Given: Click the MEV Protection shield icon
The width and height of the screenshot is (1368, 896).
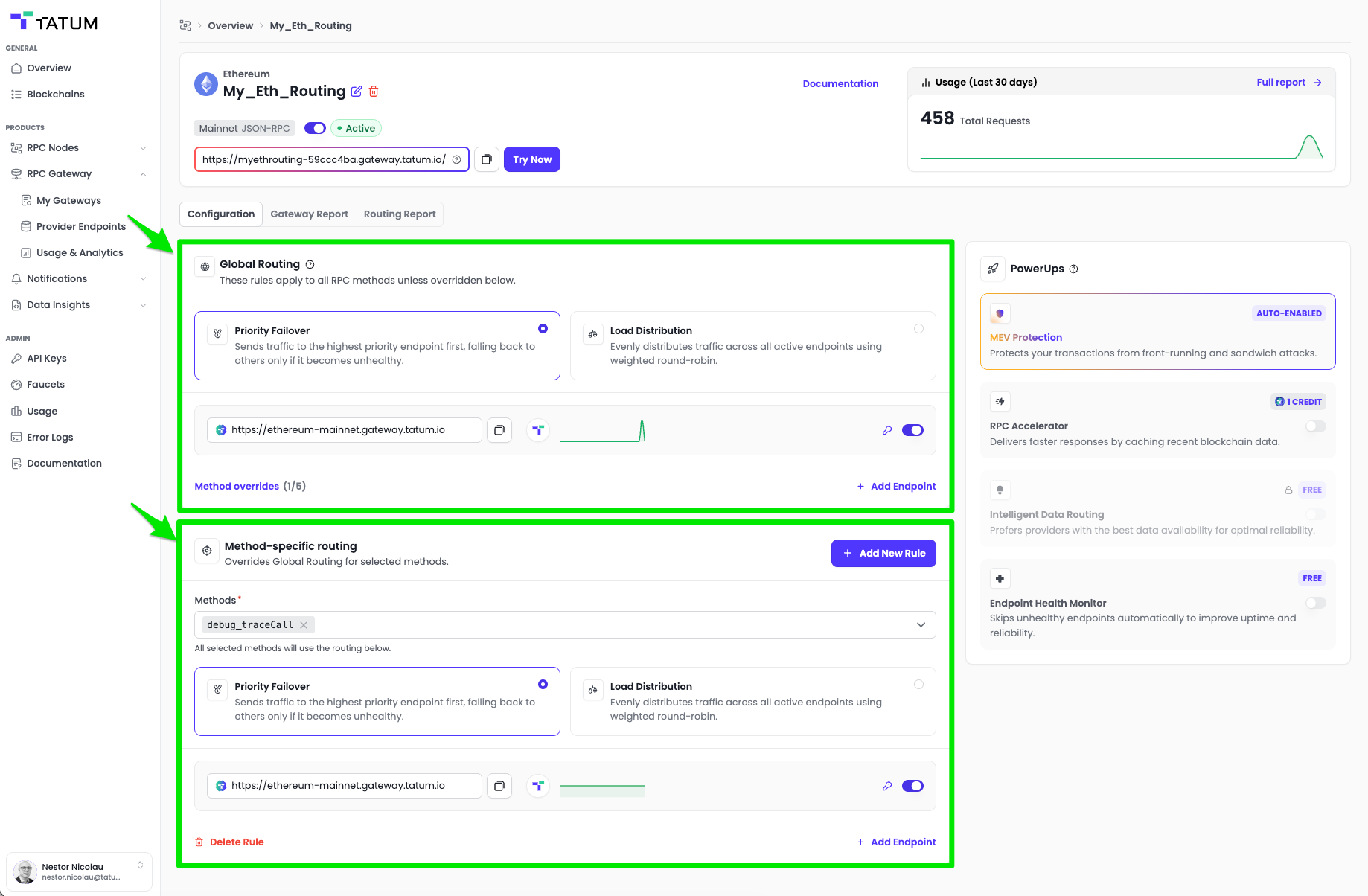Looking at the screenshot, I should click(1000, 313).
